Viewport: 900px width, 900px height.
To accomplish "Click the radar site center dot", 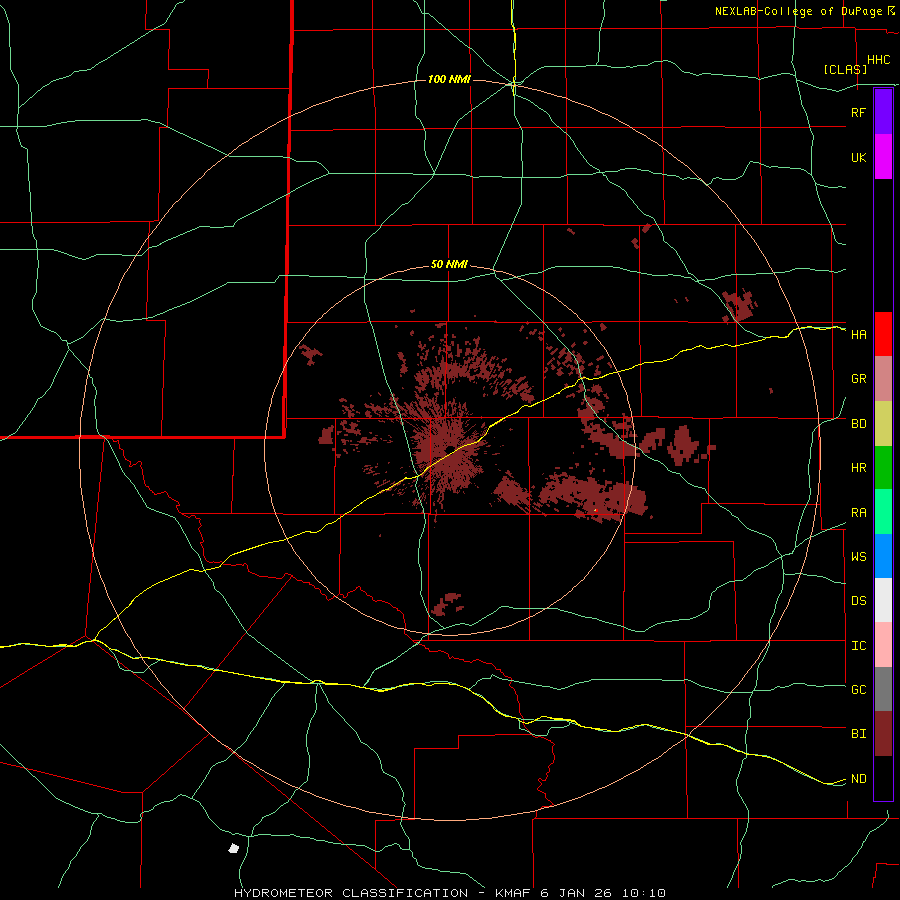I will [x=451, y=448].
